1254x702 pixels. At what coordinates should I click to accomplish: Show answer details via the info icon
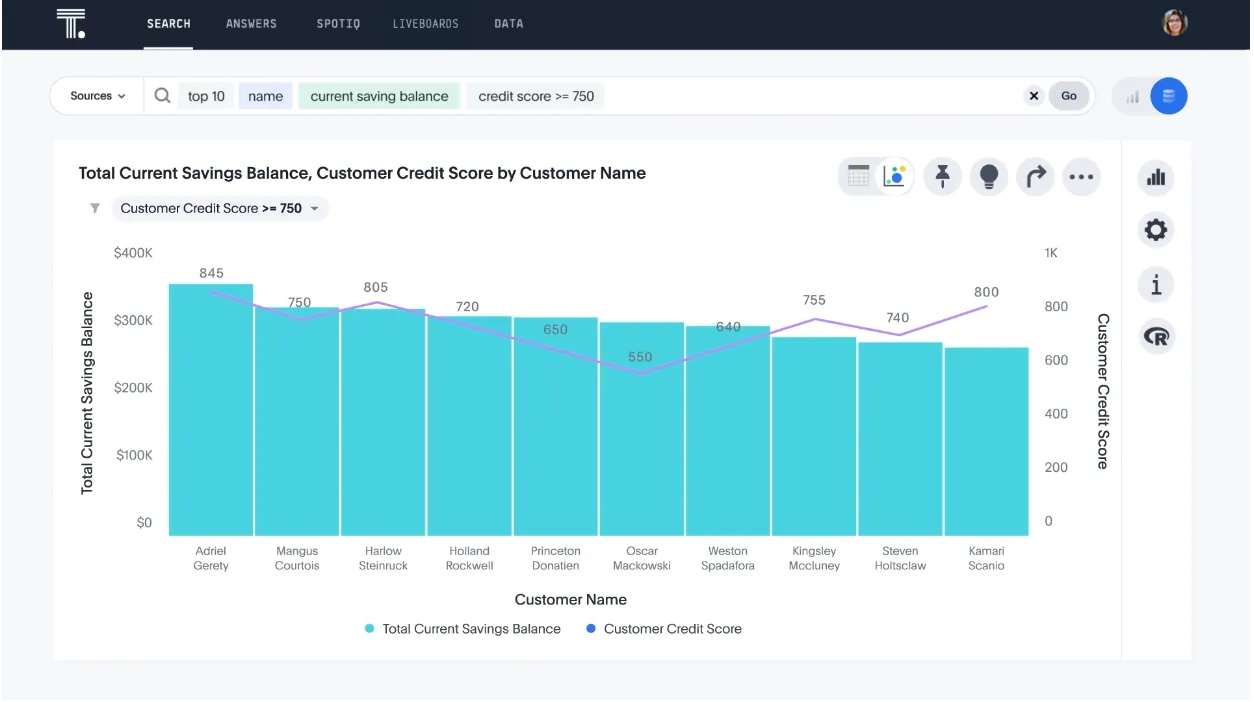(1156, 284)
